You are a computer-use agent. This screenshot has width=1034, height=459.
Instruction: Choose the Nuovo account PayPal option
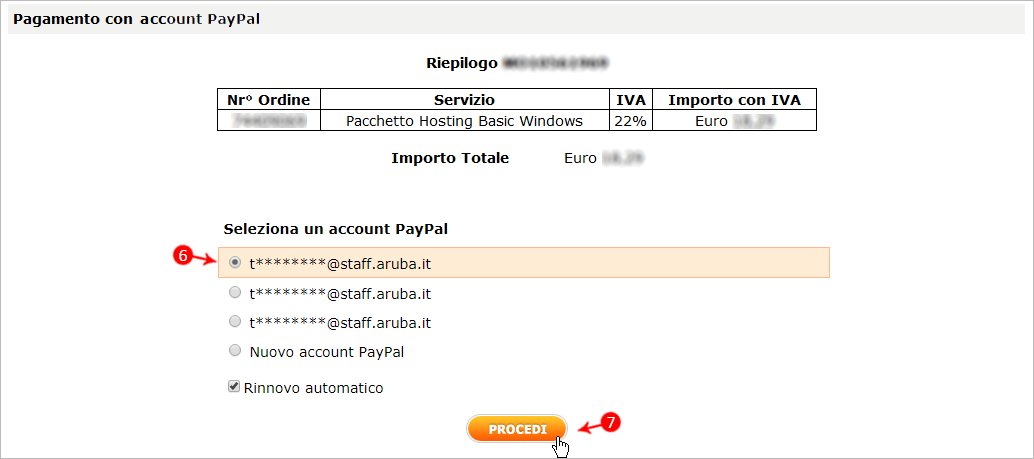[x=235, y=351]
